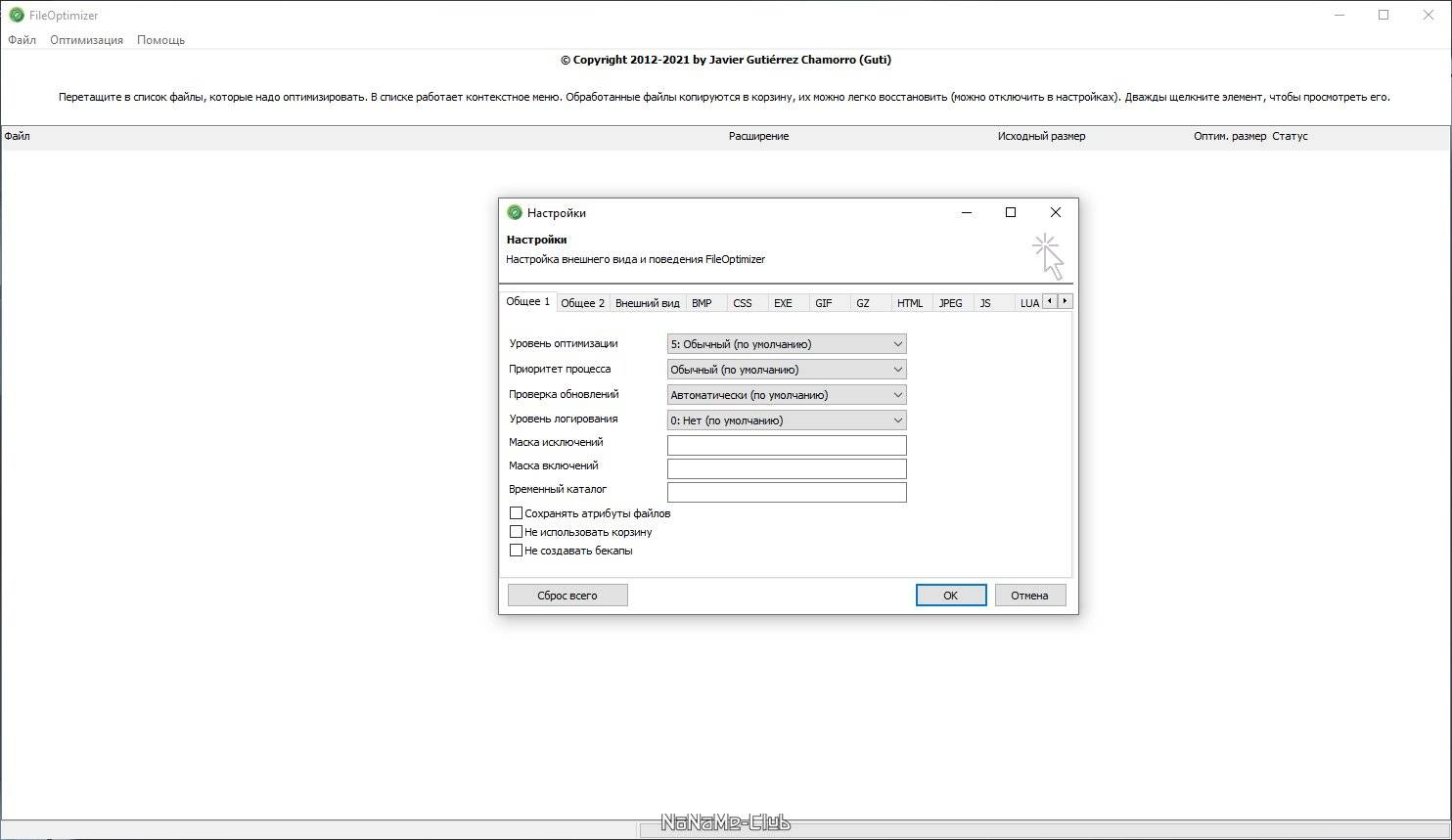The height and width of the screenshot is (840, 1452).
Task: Switch to the Общее 1 tab
Action: 527,301
